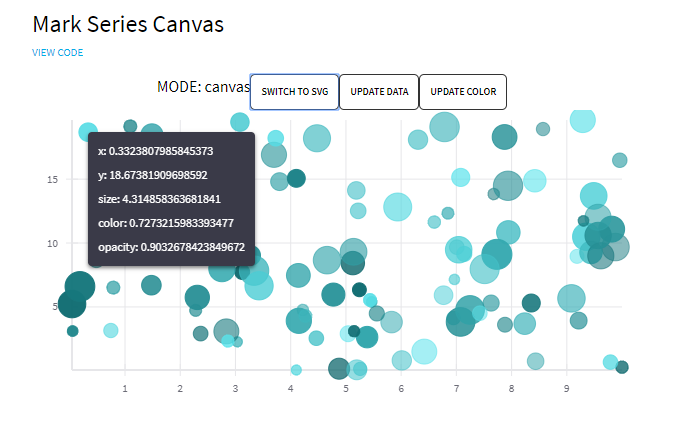Click the UPDATE DATA button

(378, 92)
